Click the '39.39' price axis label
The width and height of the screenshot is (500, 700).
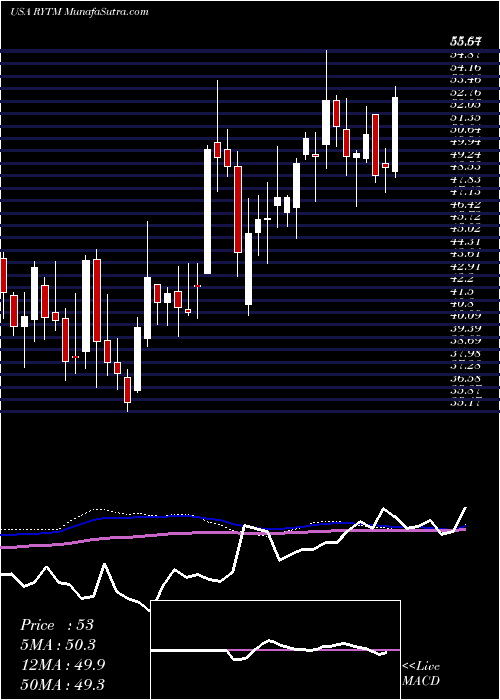466,329
